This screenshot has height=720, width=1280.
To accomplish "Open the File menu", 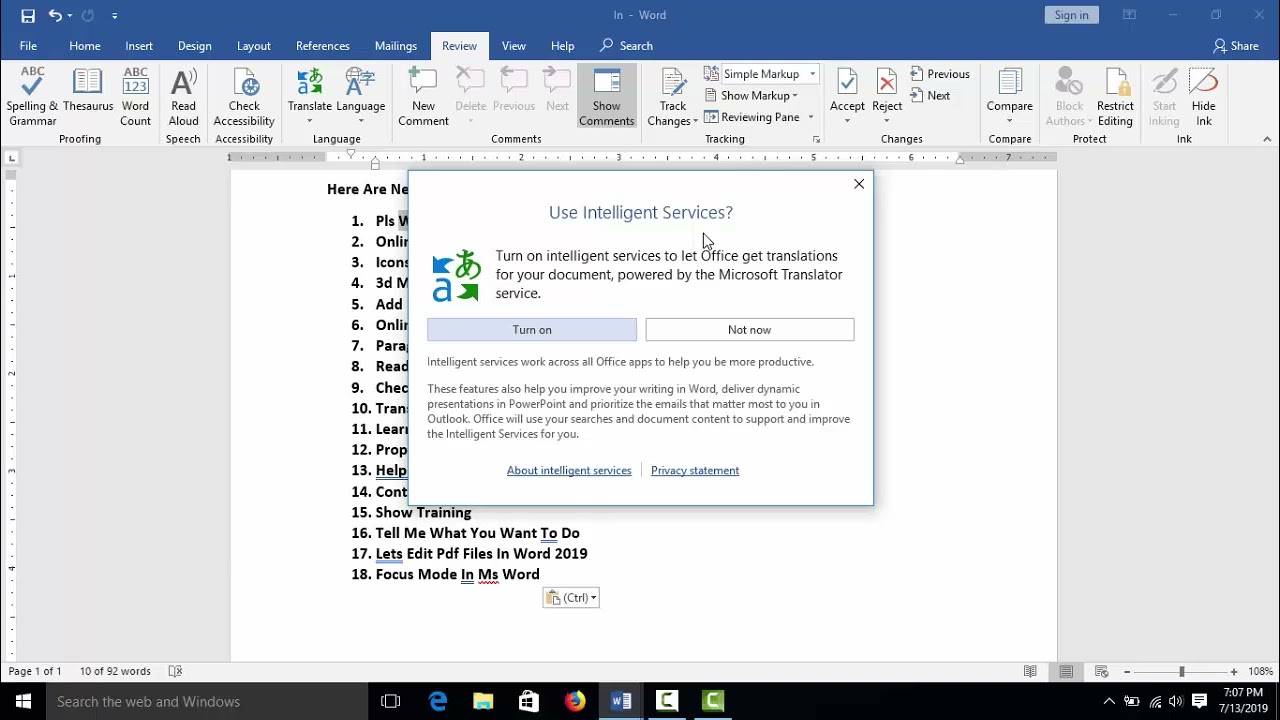I will [x=28, y=46].
